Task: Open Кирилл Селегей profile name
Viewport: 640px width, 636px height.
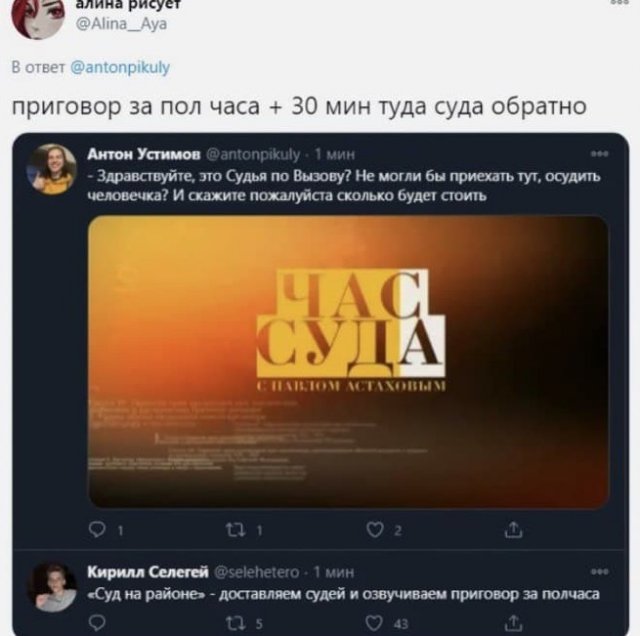Action: [148, 572]
